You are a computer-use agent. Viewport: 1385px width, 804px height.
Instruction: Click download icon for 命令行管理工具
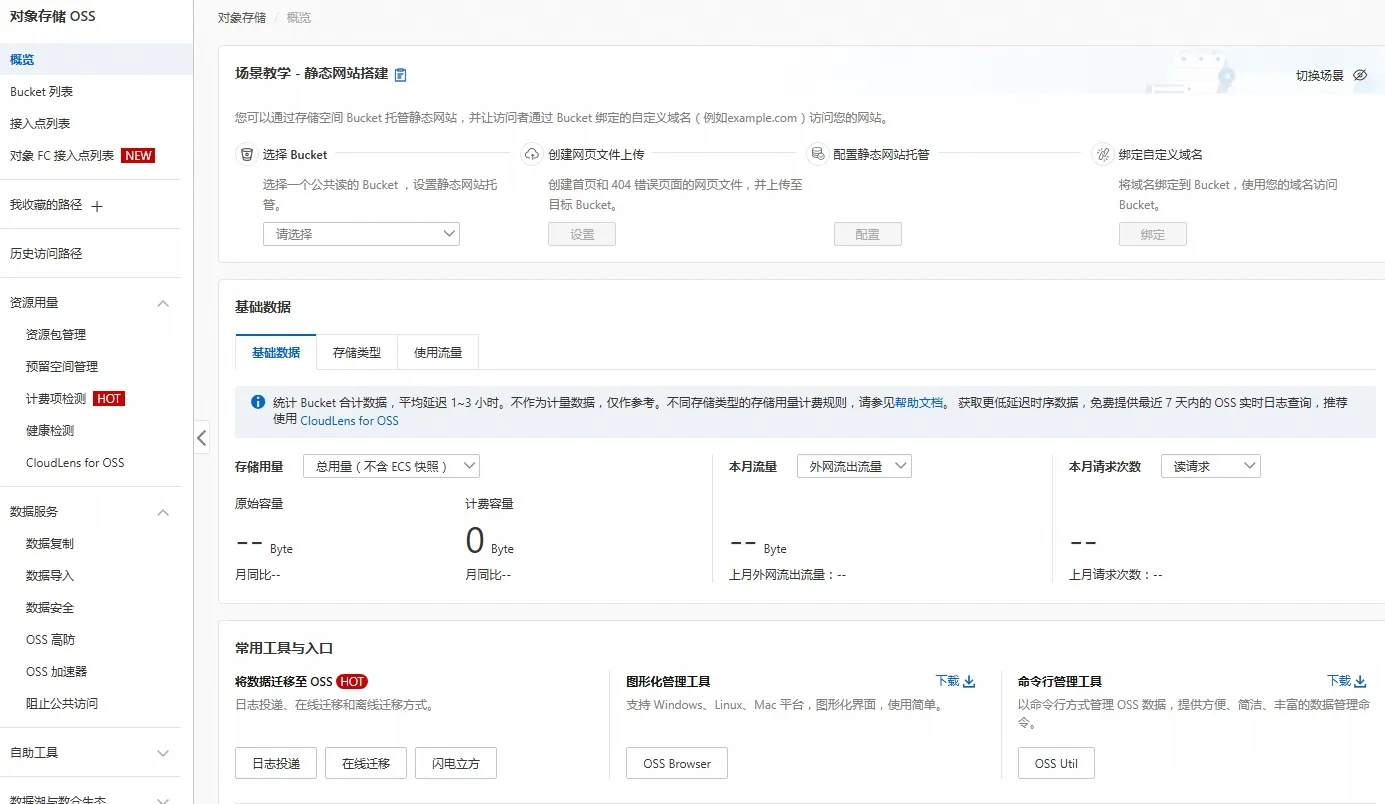1360,681
